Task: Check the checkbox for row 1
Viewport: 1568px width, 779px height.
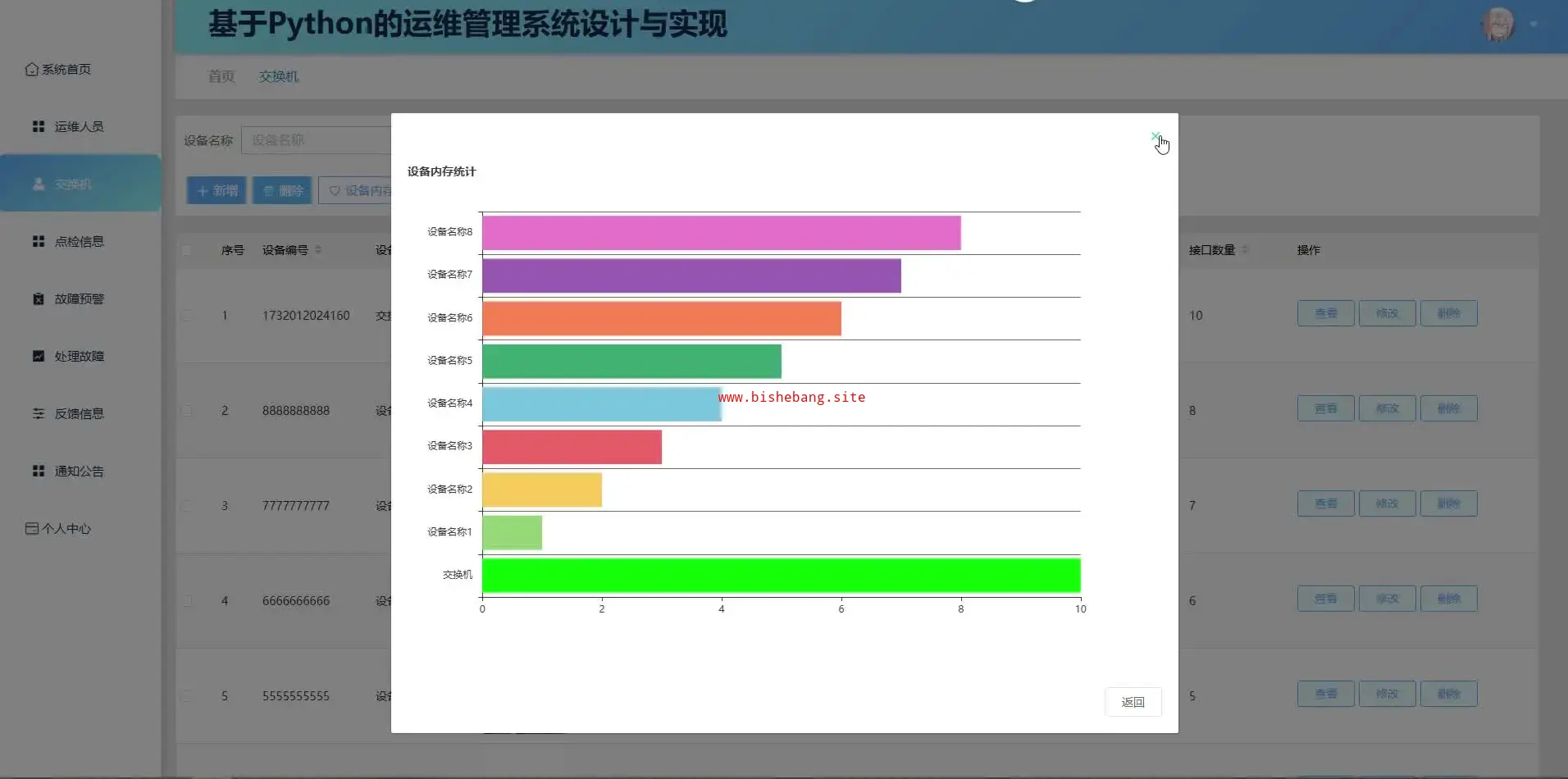Action: (x=186, y=316)
